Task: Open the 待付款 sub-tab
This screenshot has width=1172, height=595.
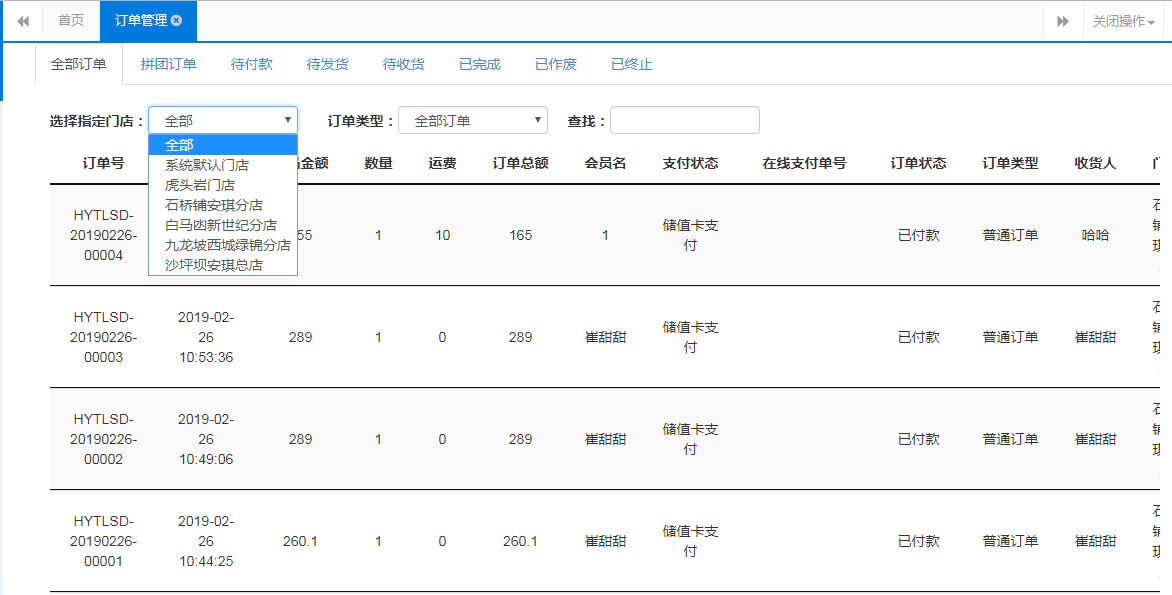Action: [252, 64]
